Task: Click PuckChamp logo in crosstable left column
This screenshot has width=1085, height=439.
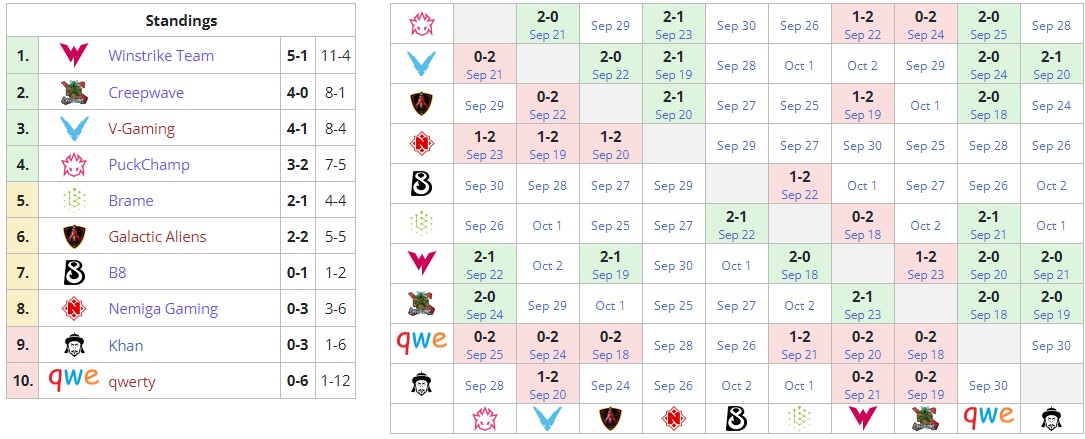Action: pos(421,25)
